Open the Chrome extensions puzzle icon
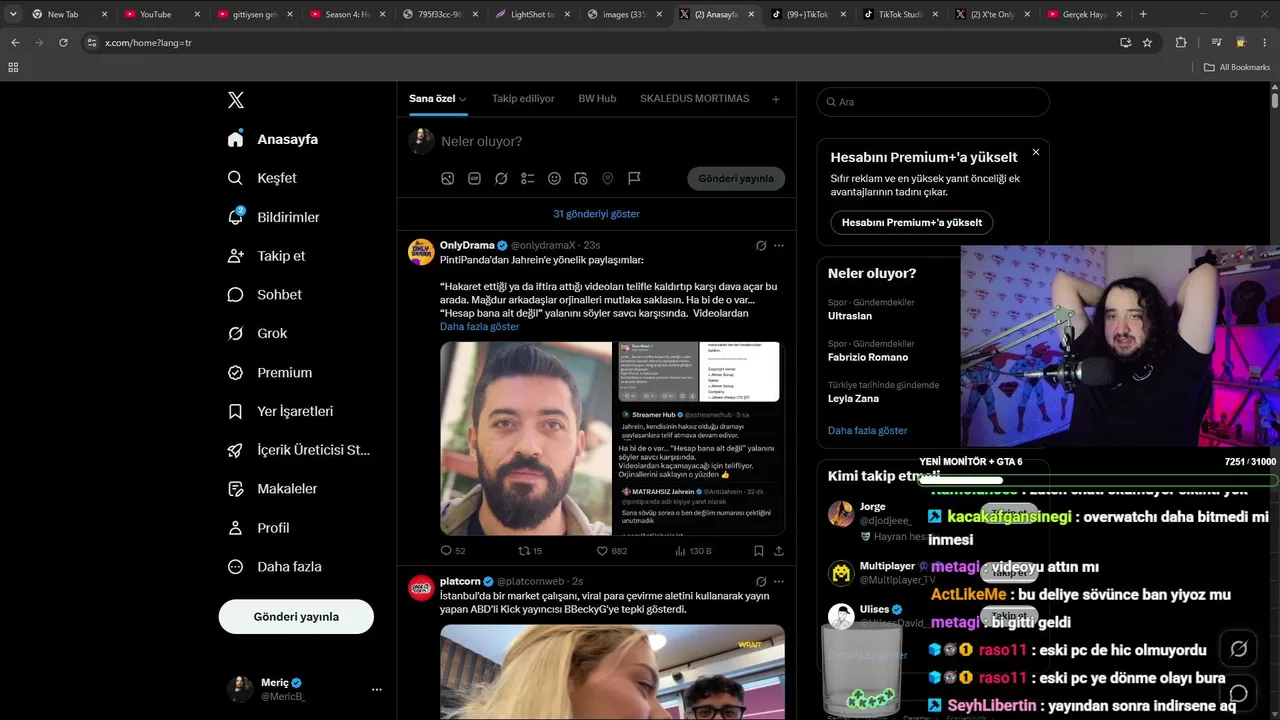 coord(1181,43)
